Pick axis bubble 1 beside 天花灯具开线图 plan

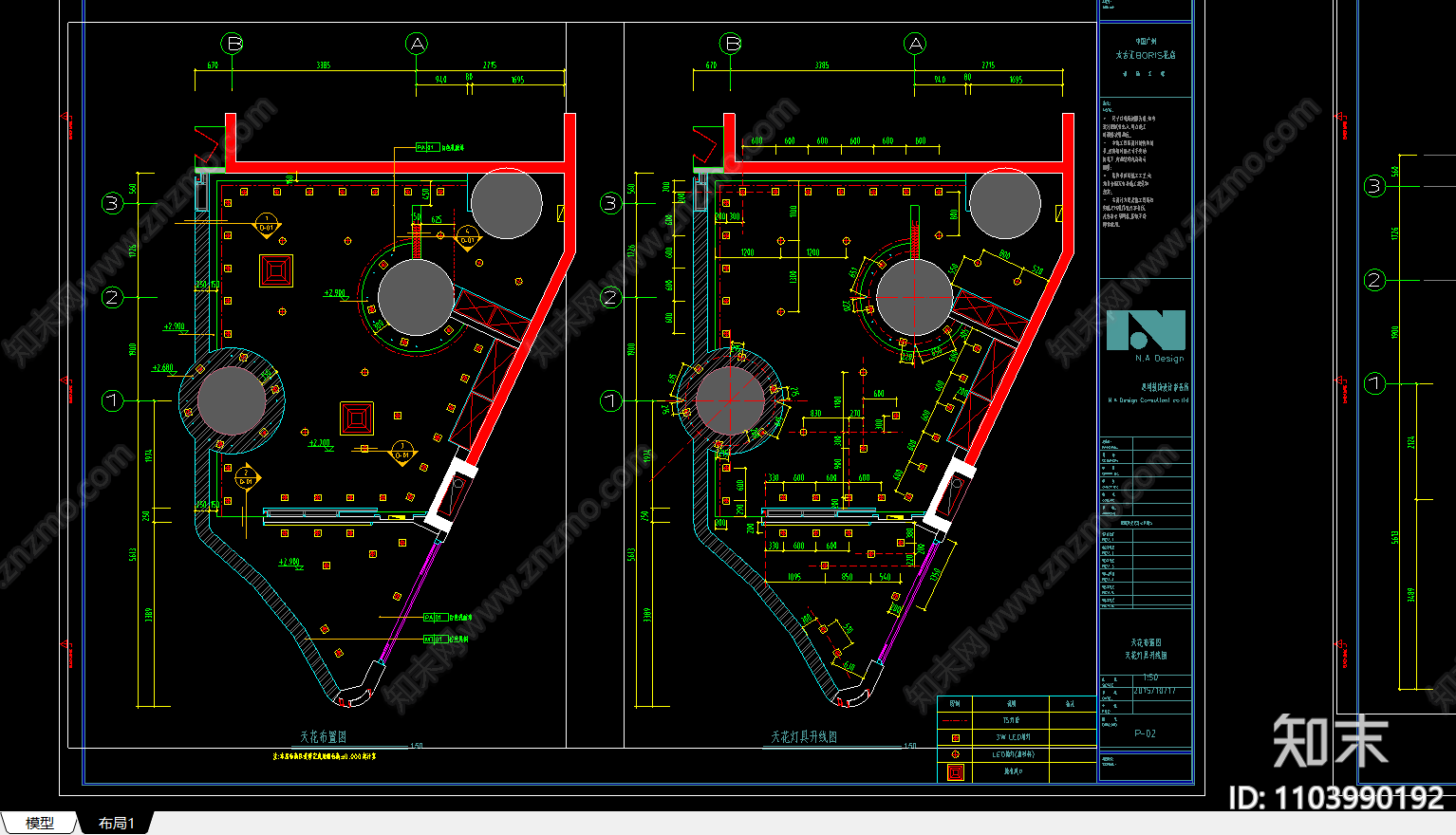(x=610, y=400)
